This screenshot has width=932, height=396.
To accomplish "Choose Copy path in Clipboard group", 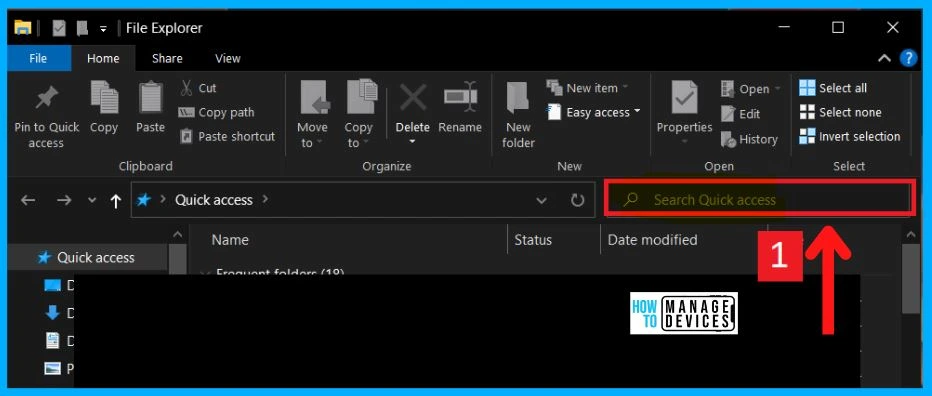I will click(x=217, y=112).
